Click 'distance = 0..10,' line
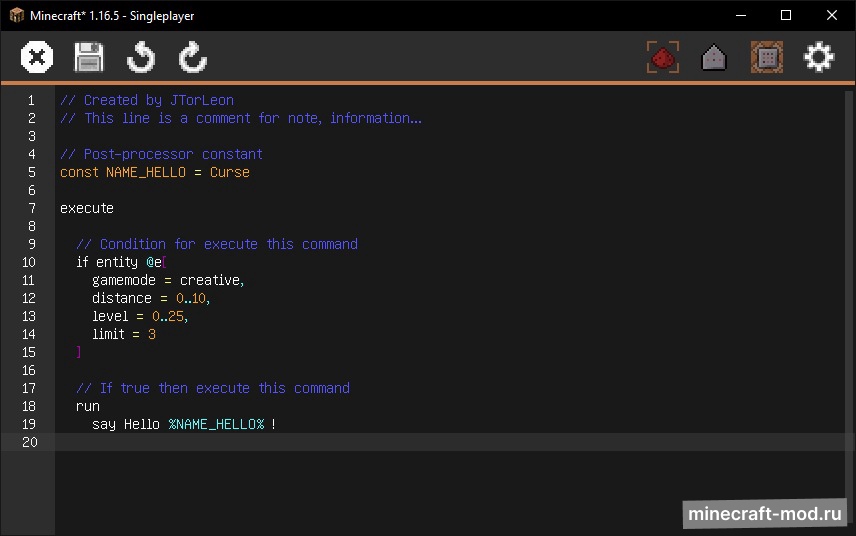This screenshot has width=856, height=536. point(151,299)
